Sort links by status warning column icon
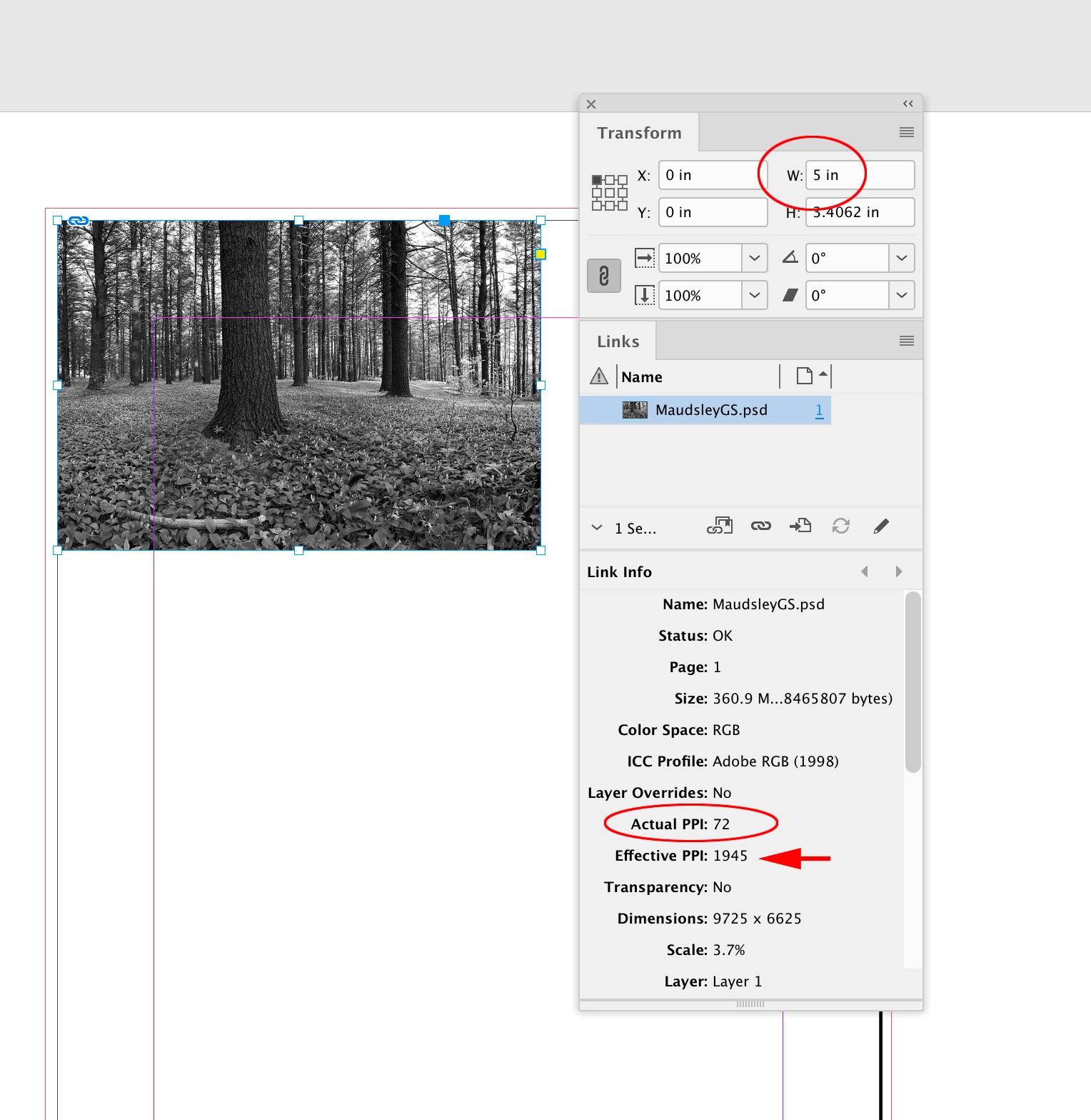1091x1120 pixels. pos(599,376)
